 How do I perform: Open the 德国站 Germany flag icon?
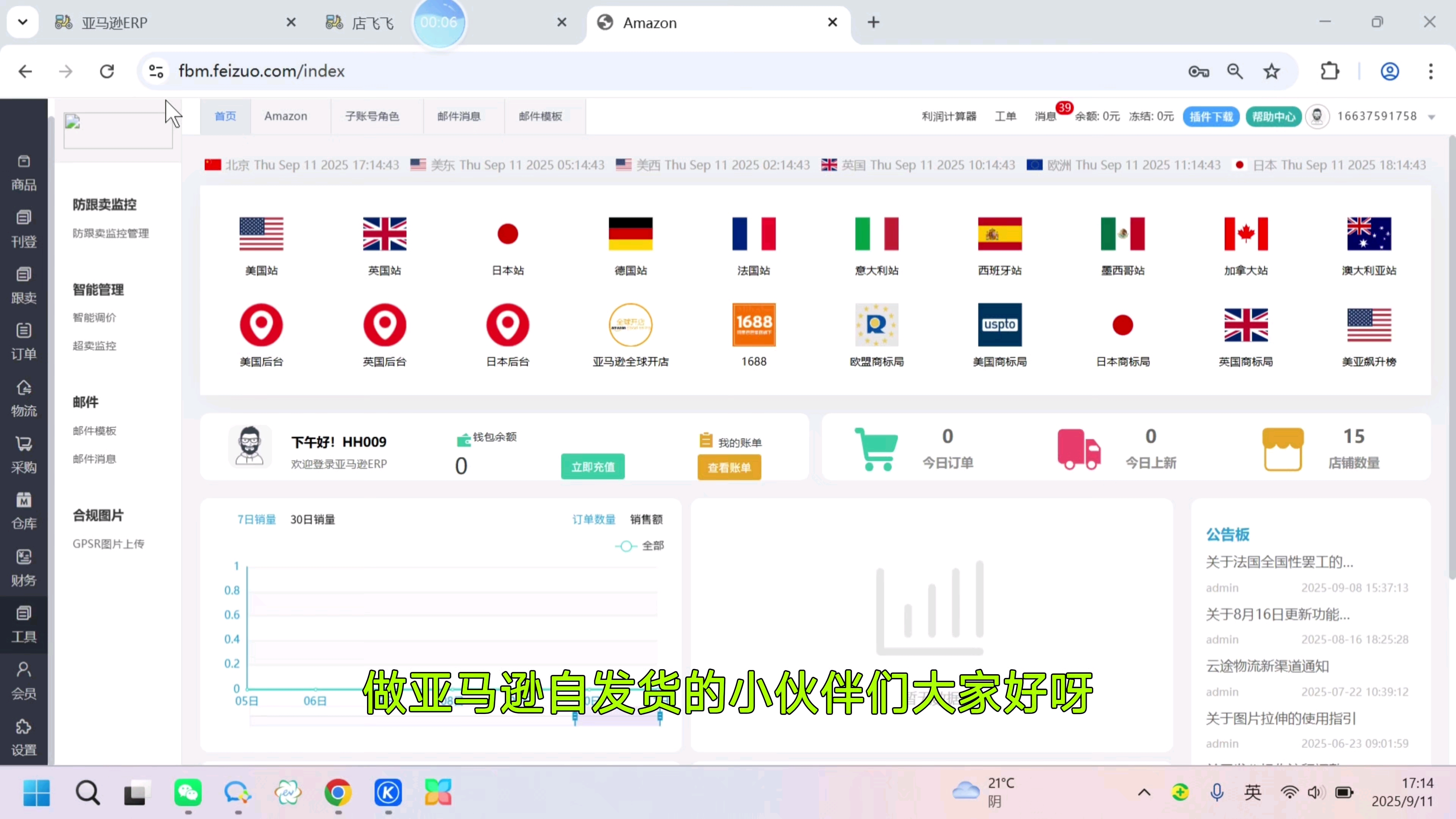click(630, 234)
